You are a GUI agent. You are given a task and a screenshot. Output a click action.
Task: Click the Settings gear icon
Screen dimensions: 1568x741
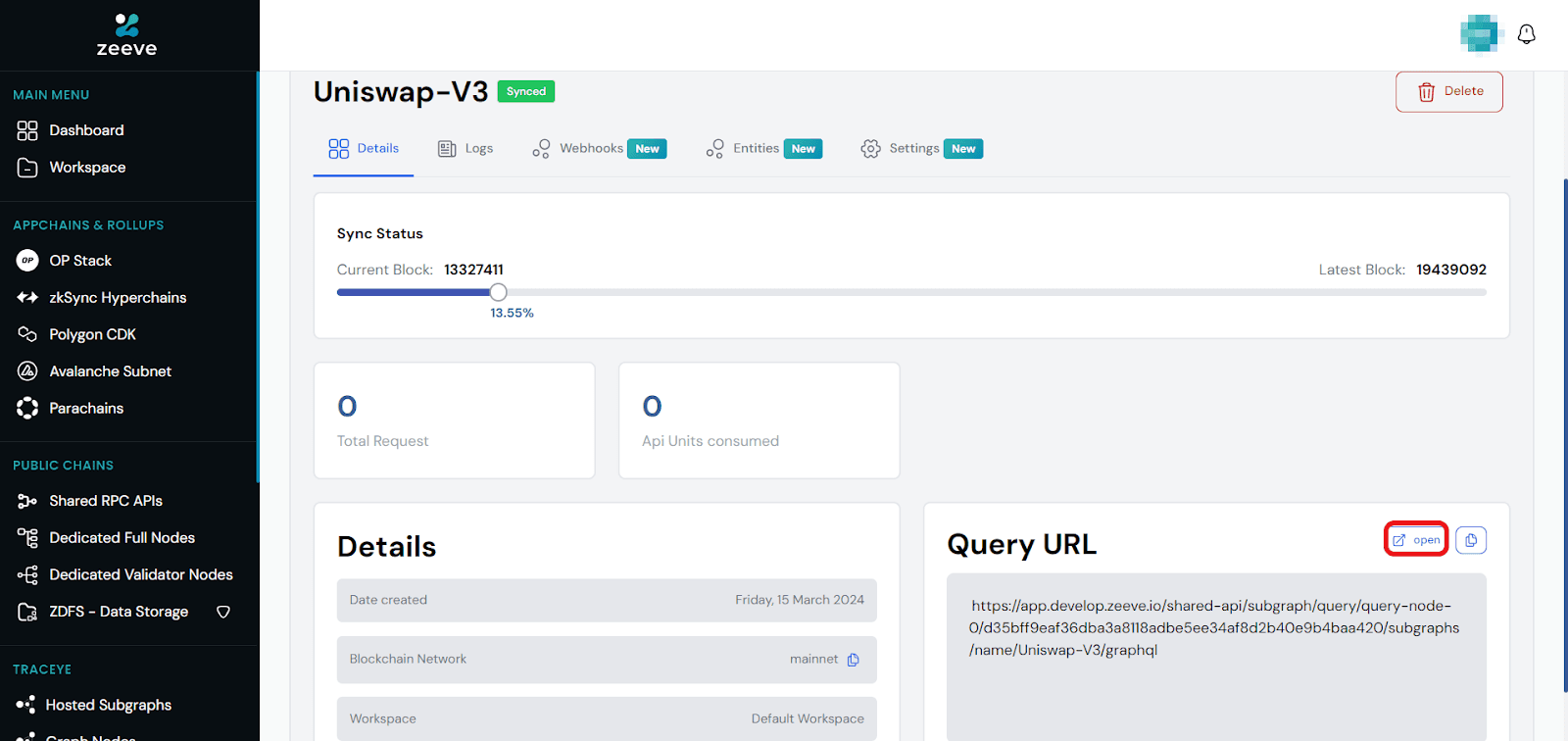(x=870, y=149)
